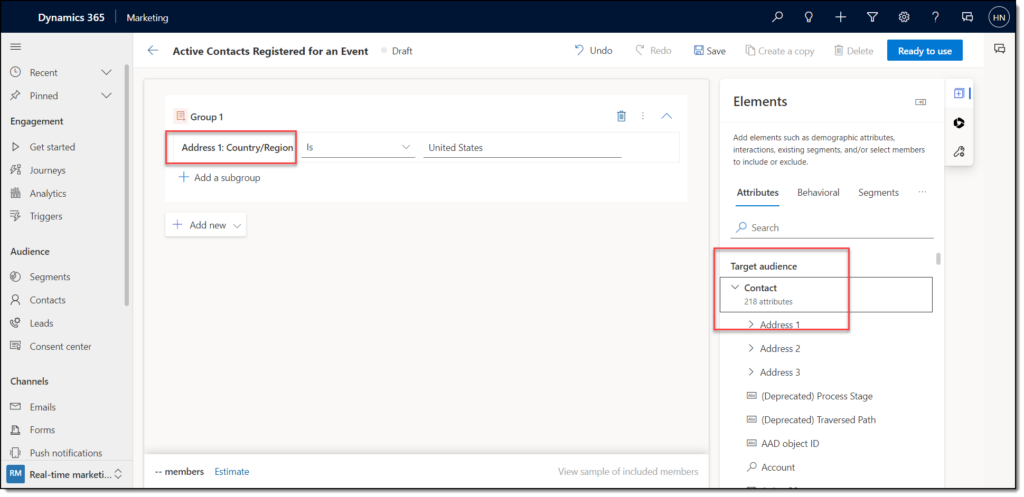Click the Elements search field
1024x497 pixels.
(832, 228)
